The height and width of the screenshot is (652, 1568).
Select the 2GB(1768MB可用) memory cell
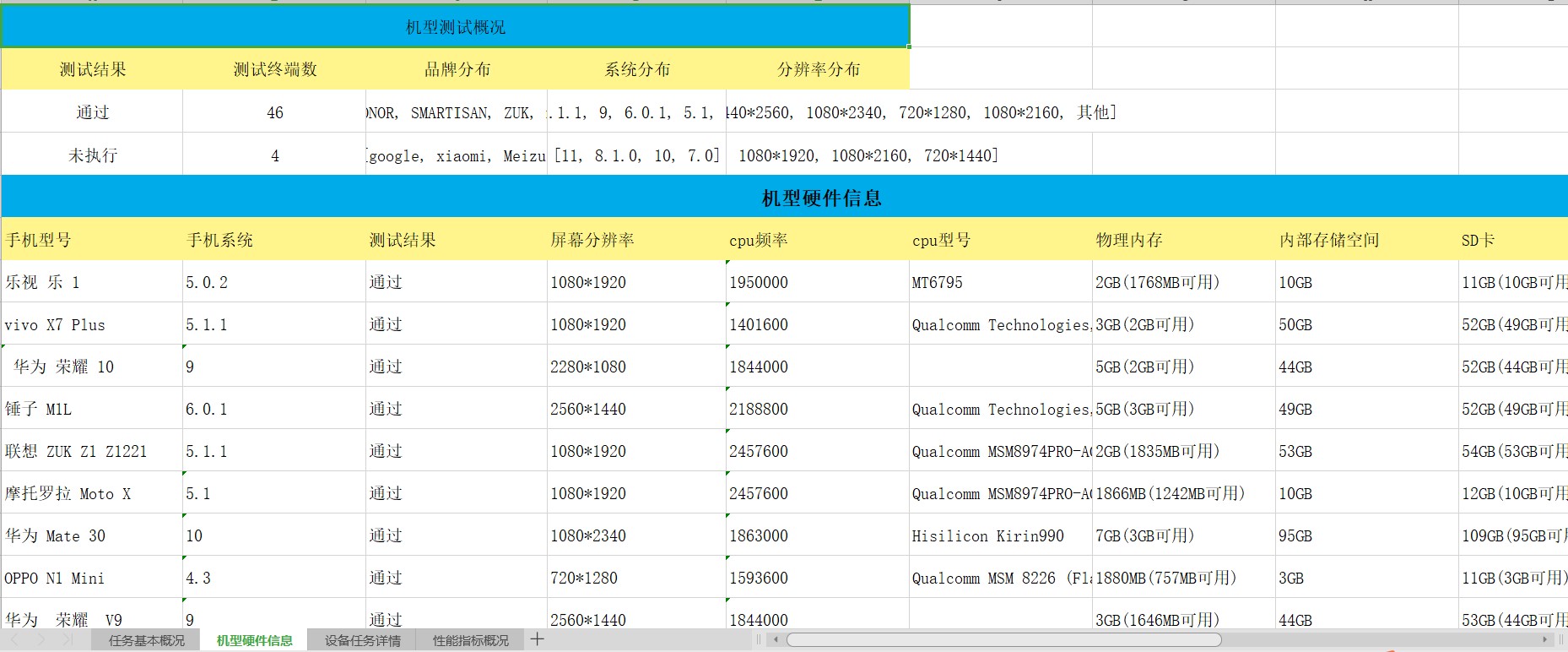tap(1184, 282)
